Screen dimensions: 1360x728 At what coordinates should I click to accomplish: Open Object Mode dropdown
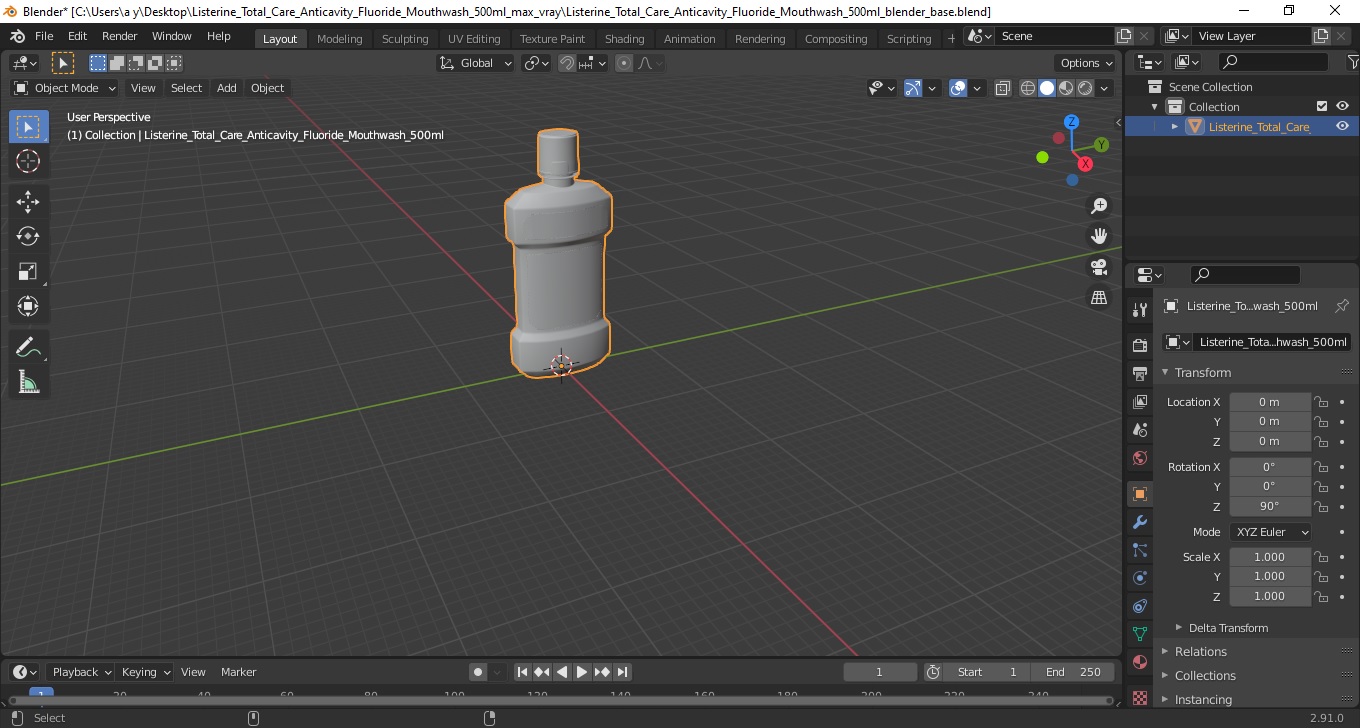(x=65, y=88)
